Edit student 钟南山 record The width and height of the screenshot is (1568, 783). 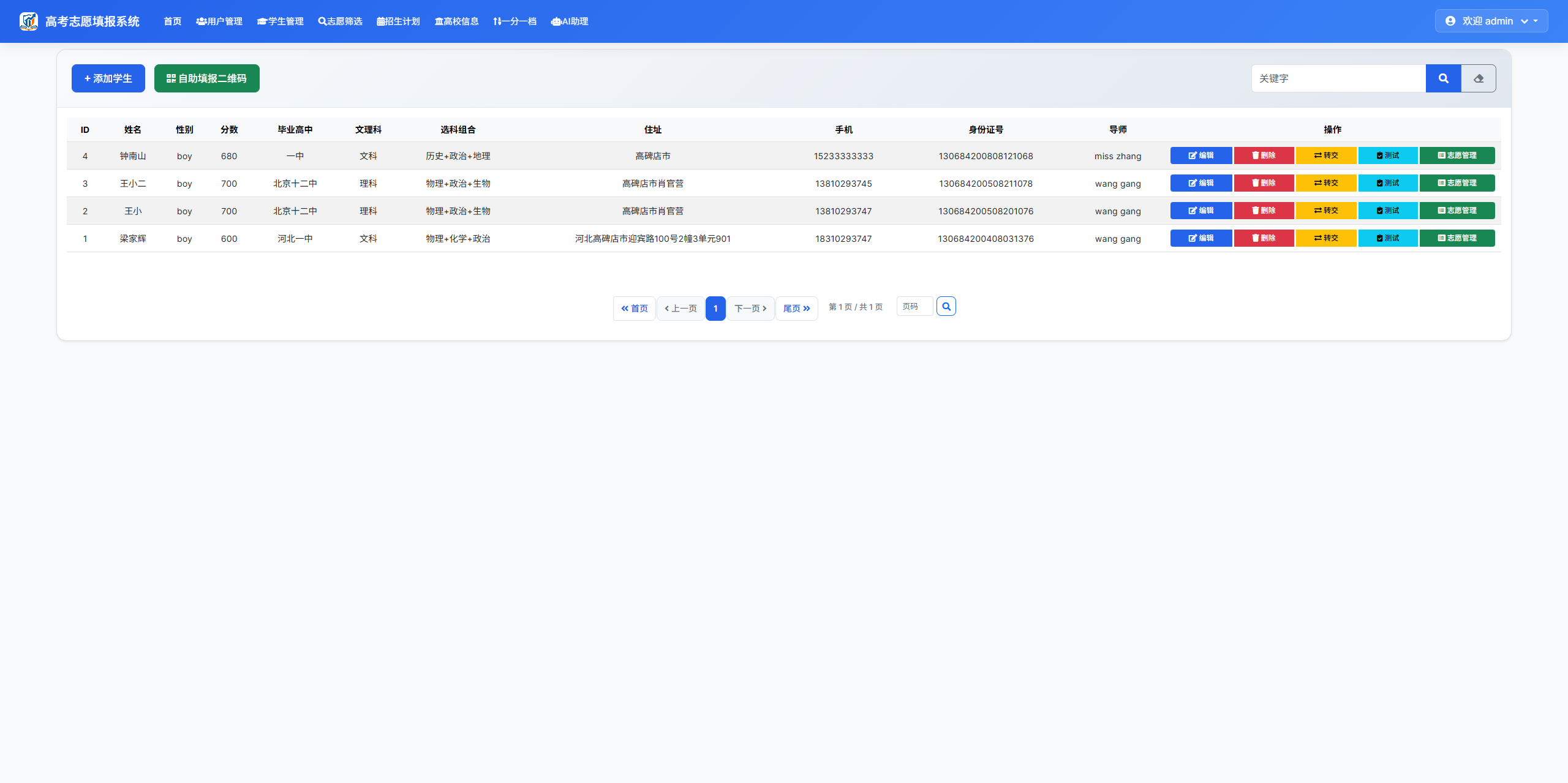click(1200, 155)
